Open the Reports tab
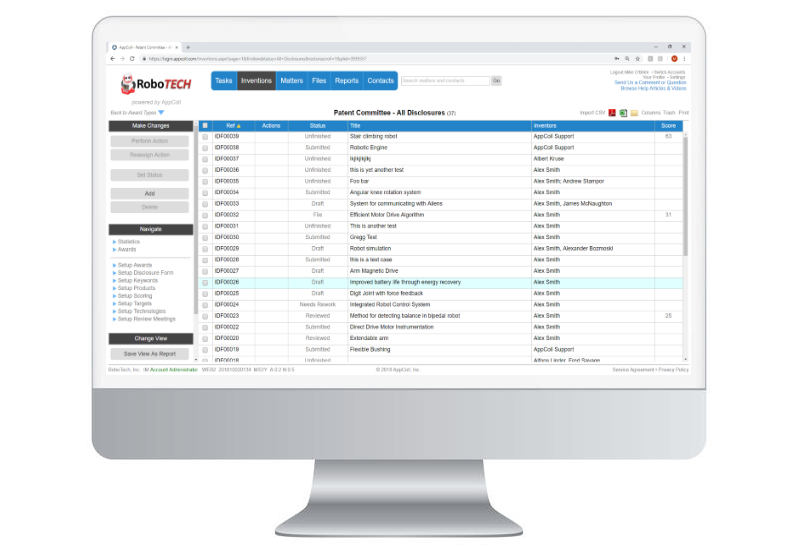Image resolution: width=800 pixels, height=551 pixels. (346, 80)
